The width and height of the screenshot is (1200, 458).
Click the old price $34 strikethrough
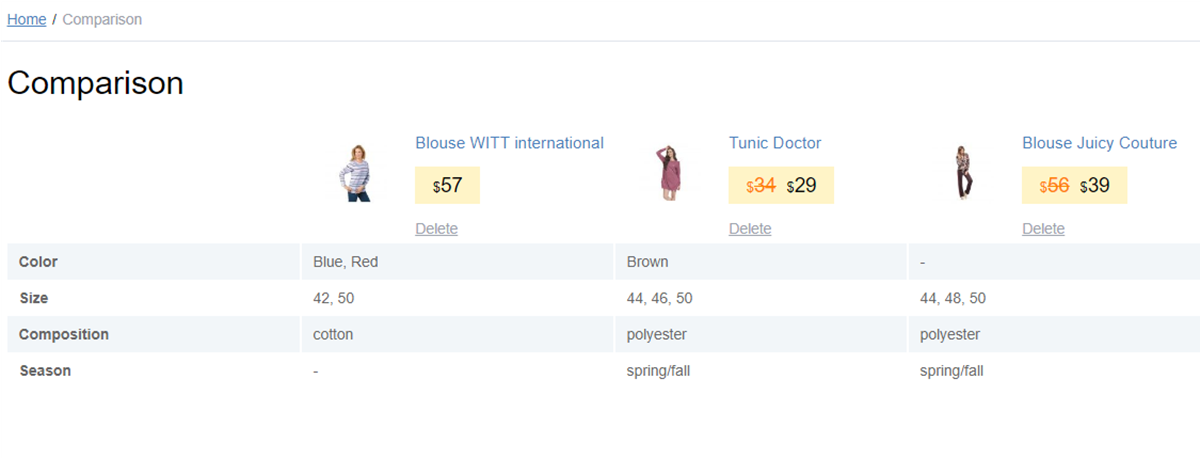(761, 186)
